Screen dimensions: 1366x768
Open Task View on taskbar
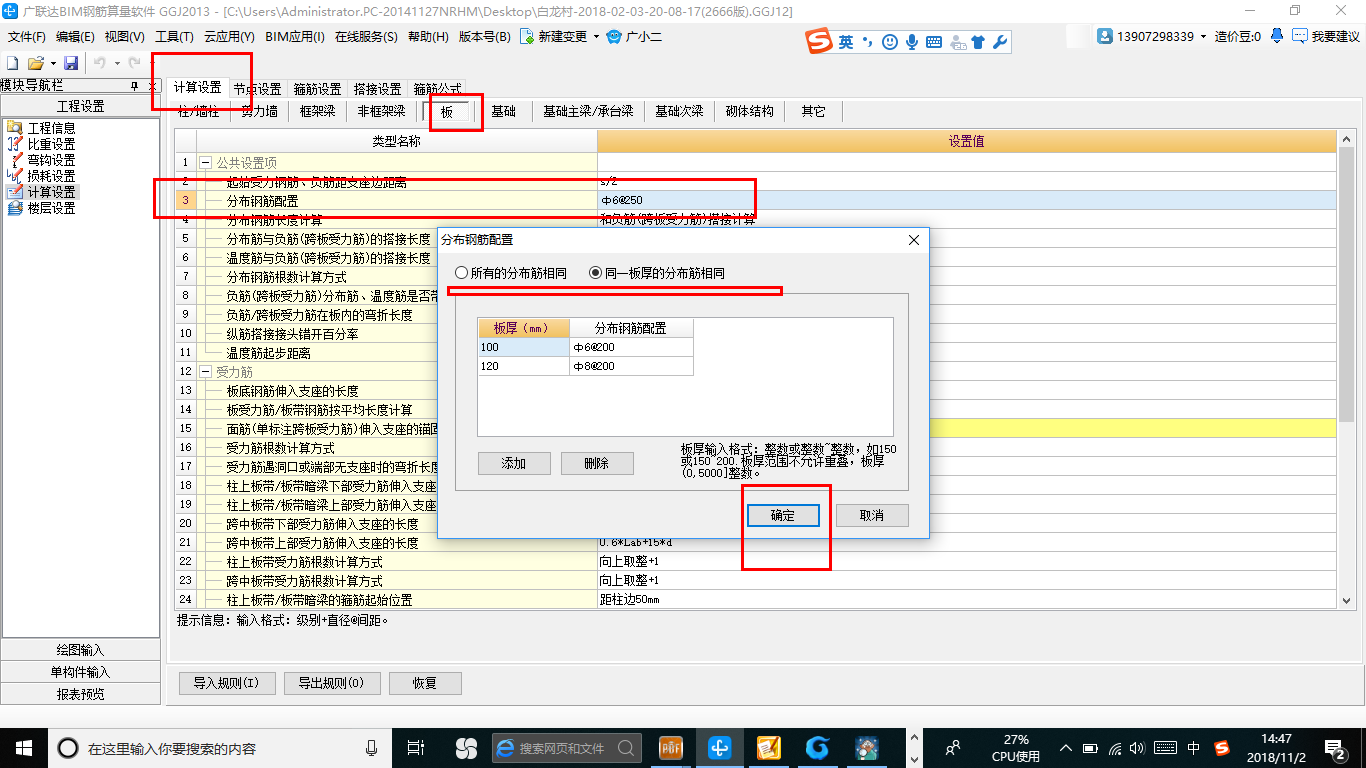tap(416, 747)
